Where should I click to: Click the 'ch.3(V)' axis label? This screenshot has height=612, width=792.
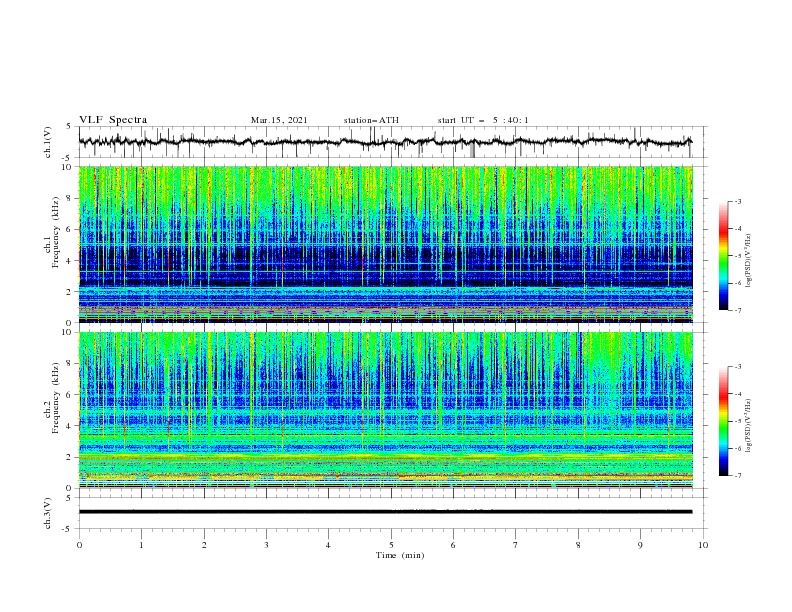click(48, 513)
